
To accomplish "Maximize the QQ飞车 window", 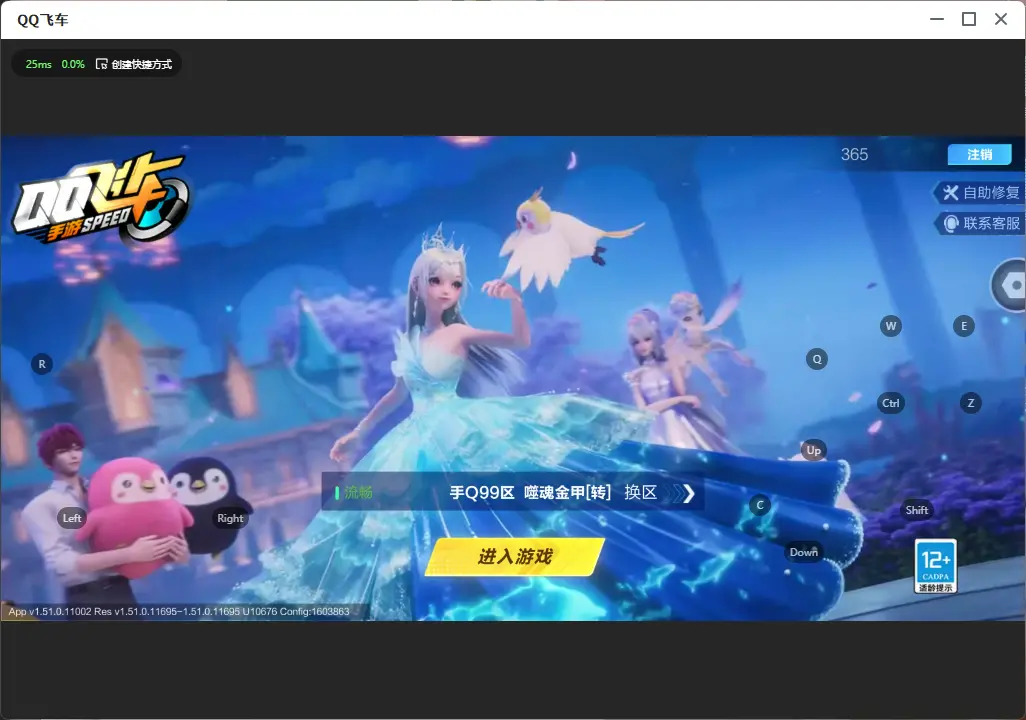I will click(x=969, y=20).
